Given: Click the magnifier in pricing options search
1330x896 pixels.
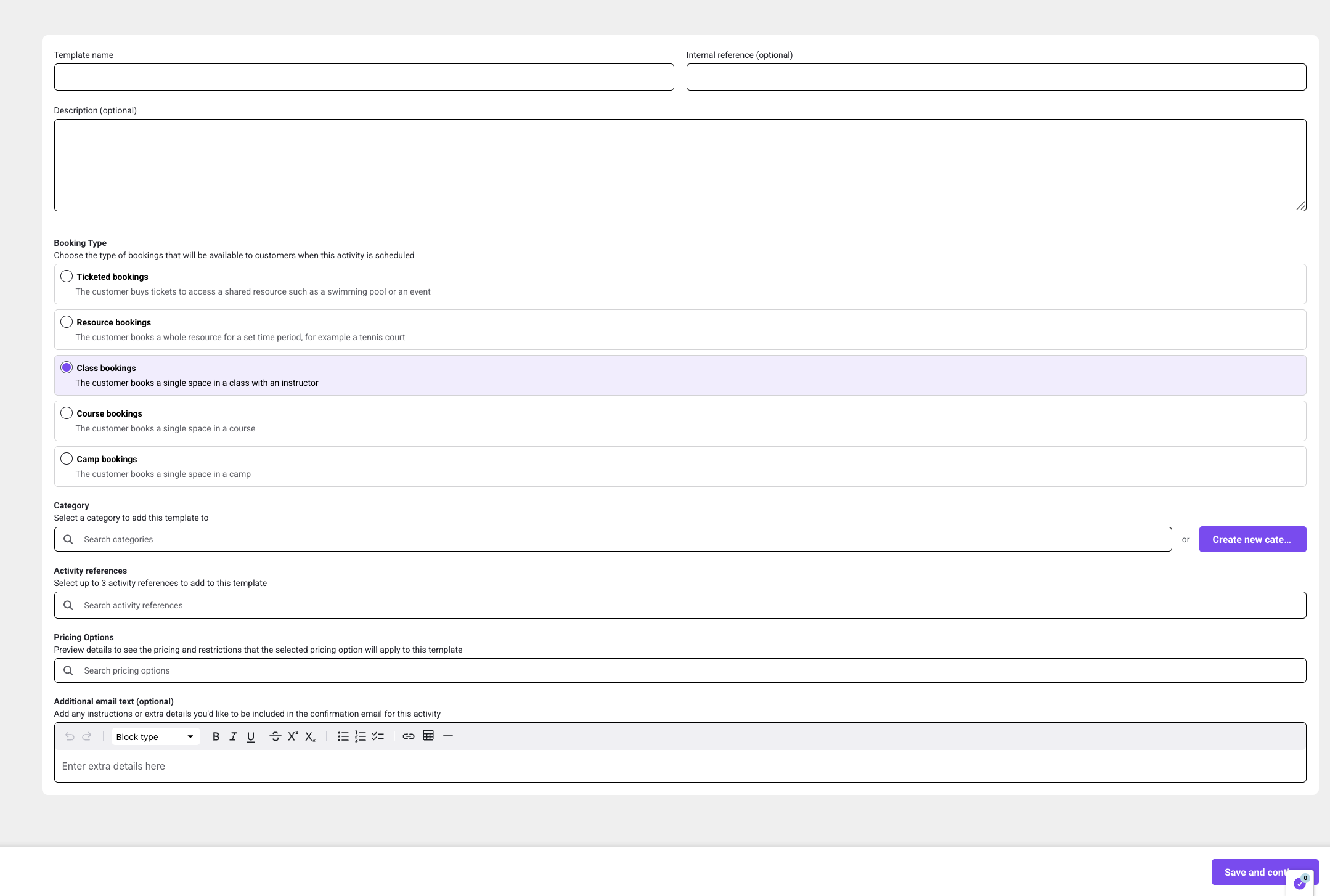Looking at the screenshot, I should click(x=68, y=670).
